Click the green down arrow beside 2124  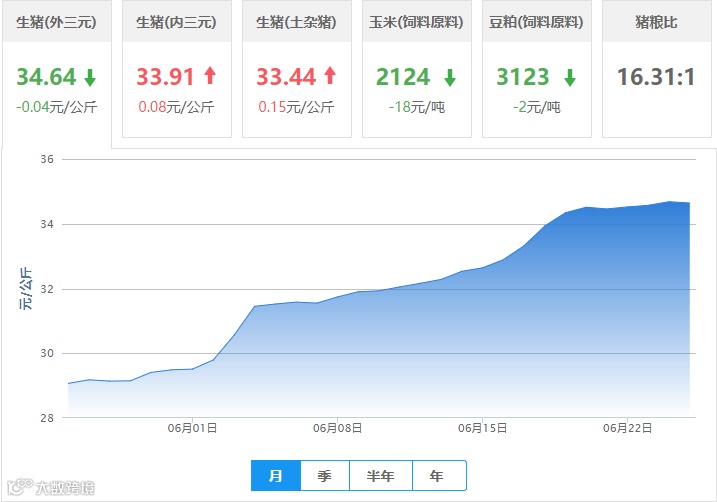450,77
